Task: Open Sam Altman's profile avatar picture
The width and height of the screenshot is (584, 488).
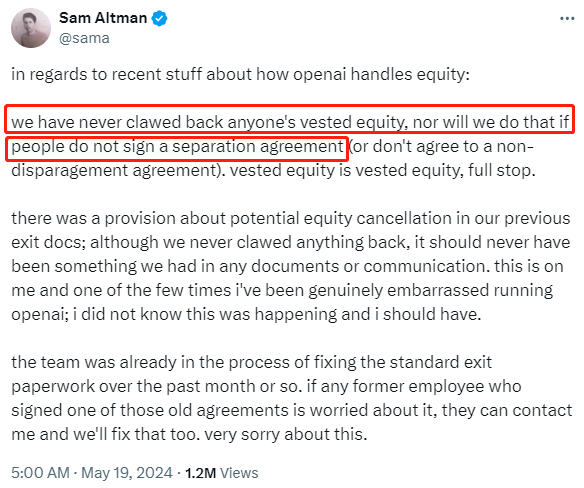Action: (x=31, y=28)
